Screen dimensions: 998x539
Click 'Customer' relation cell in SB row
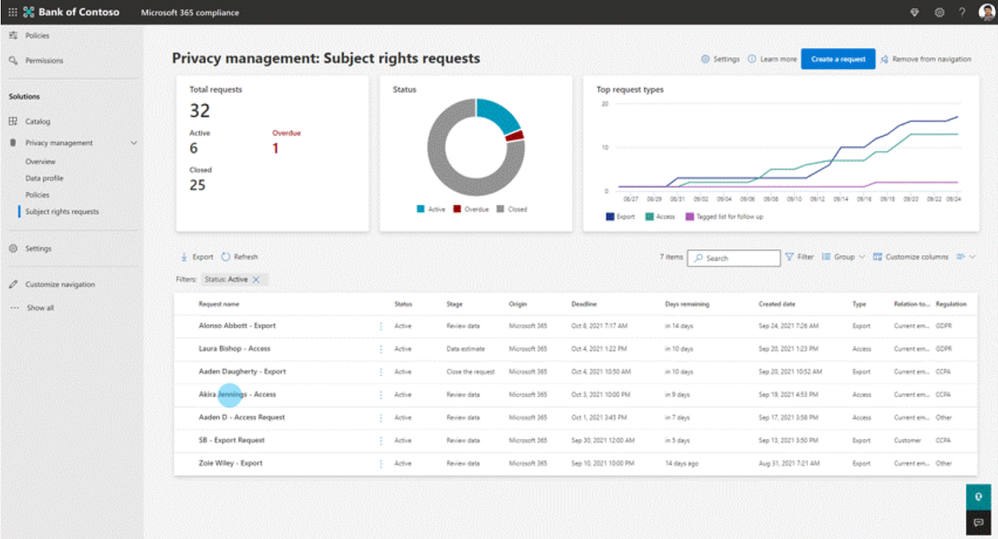click(x=907, y=440)
